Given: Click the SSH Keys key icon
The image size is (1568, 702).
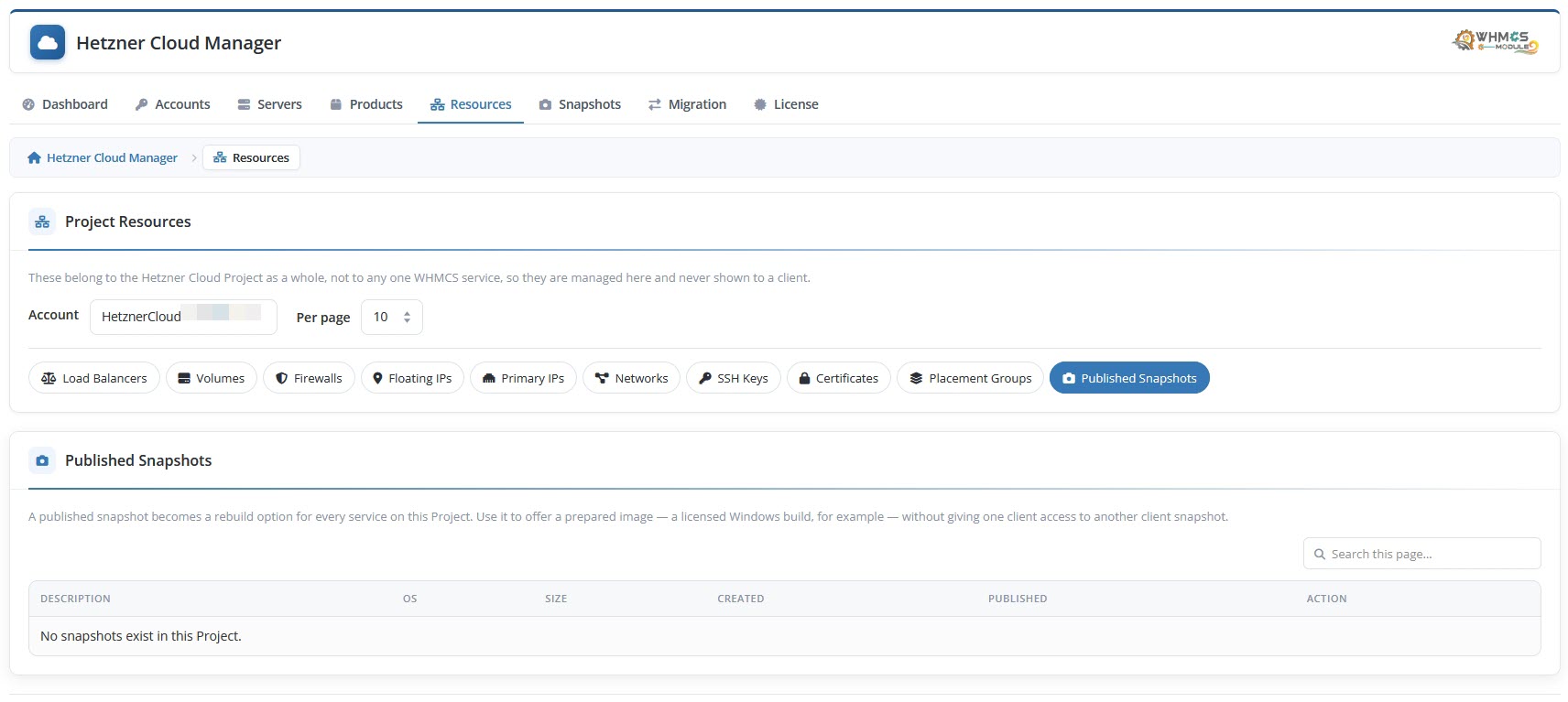Looking at the screenshot, I should point(705,378).
